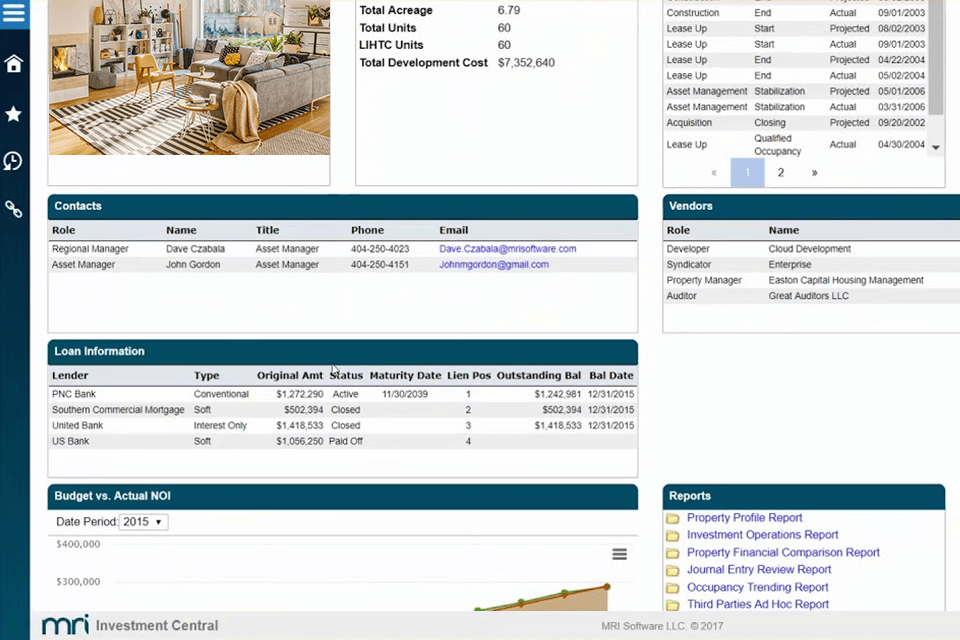Screen dimensions: 960x640
Task: Select the Home icon in the sidebar
Action: [x=14, y=62]
